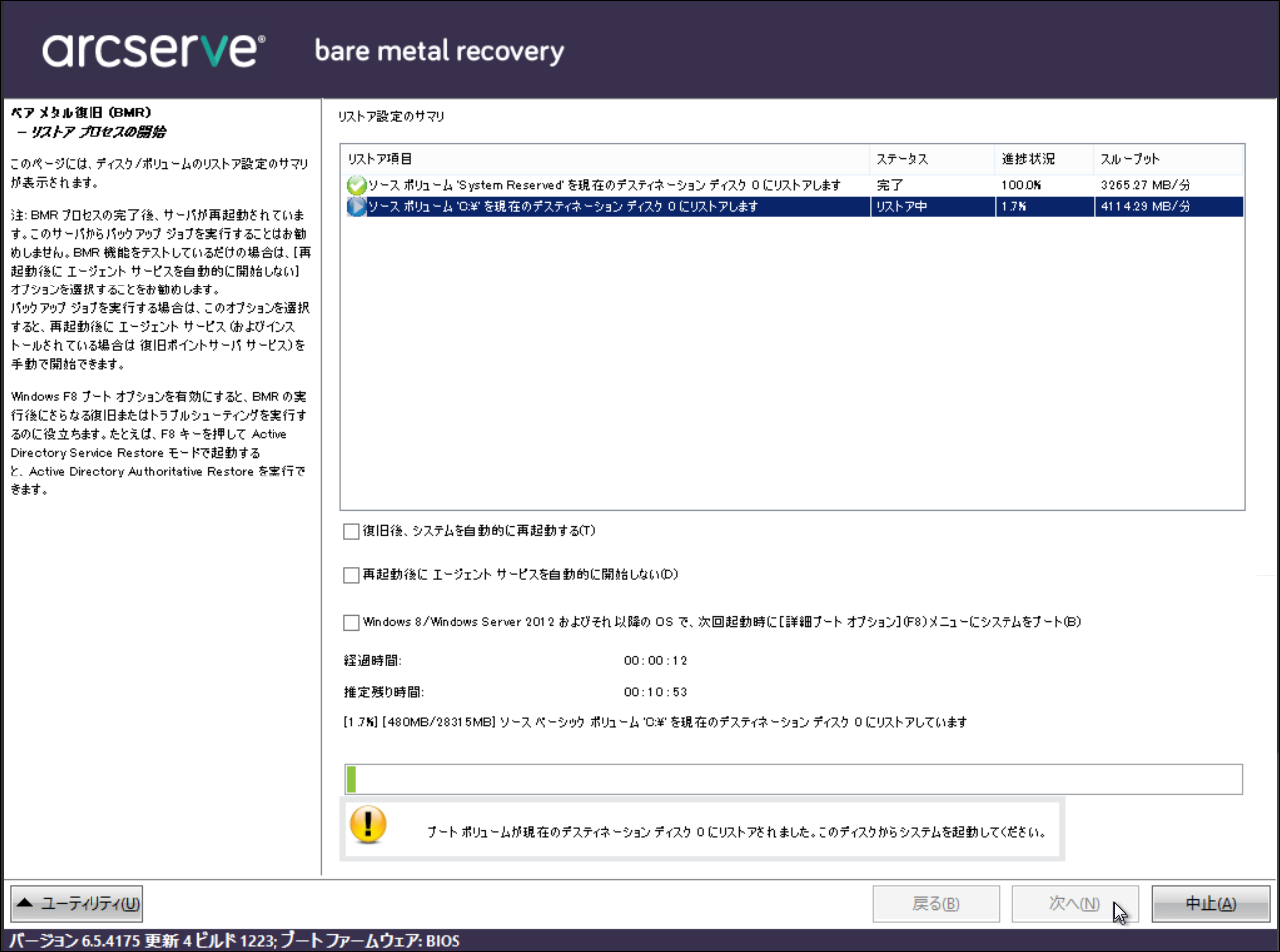Click the 経過時間 label
The image size is (1280, 952).
373,661
